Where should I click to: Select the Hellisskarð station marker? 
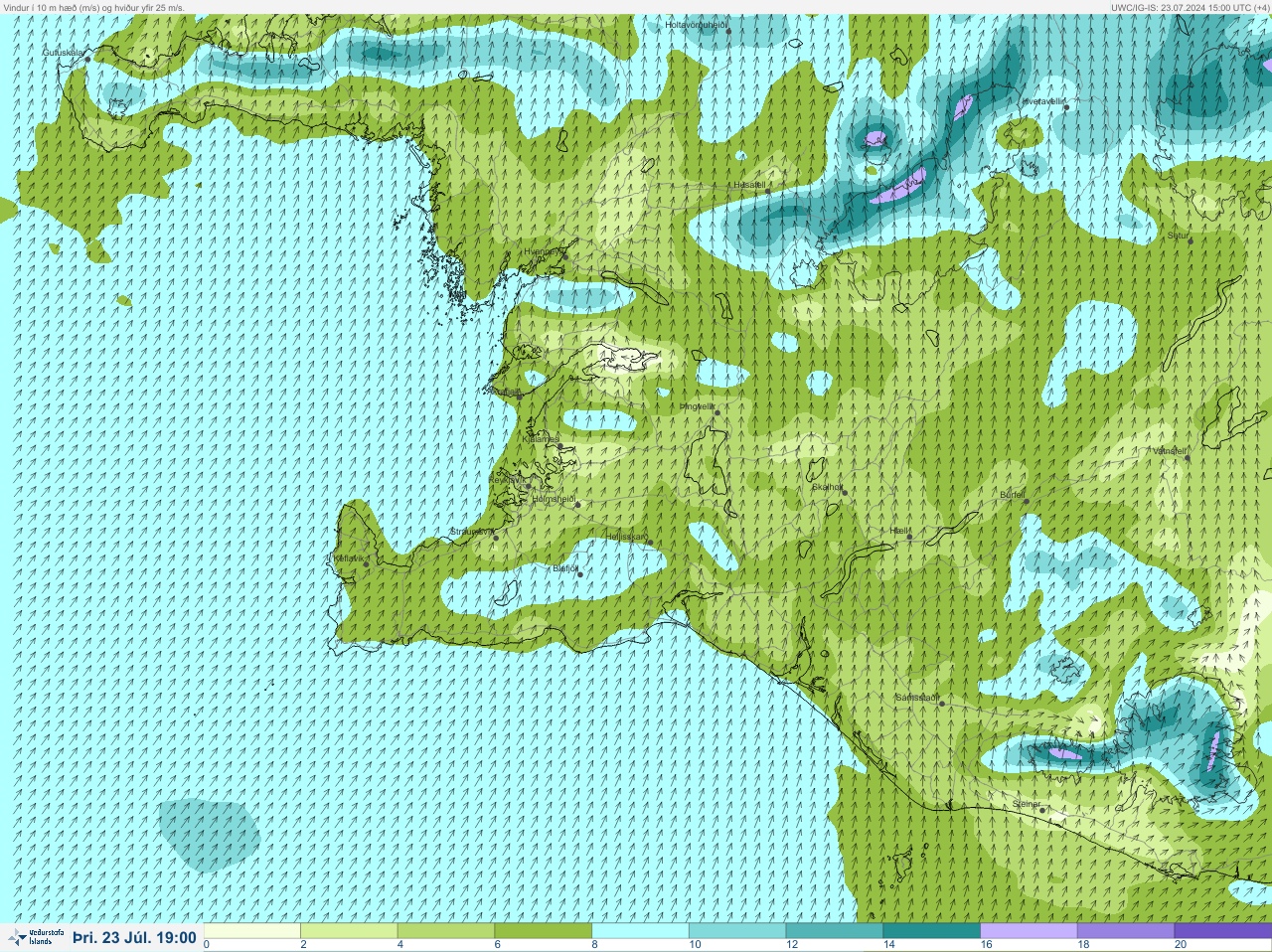pos(648,543)
